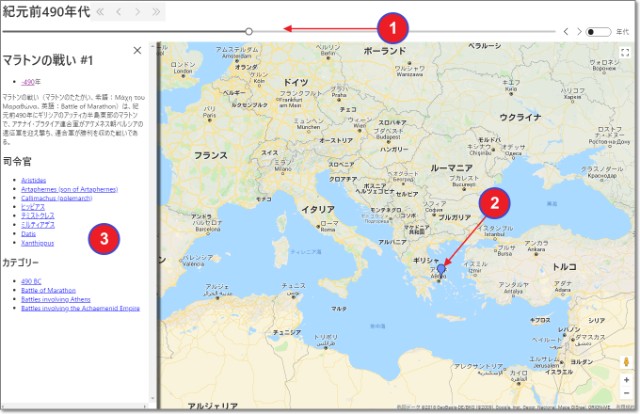The height and width of the screenshot is (414, 640).
Task: Step timeline back using left chevron near toggle
Action: tap(566, 32)
